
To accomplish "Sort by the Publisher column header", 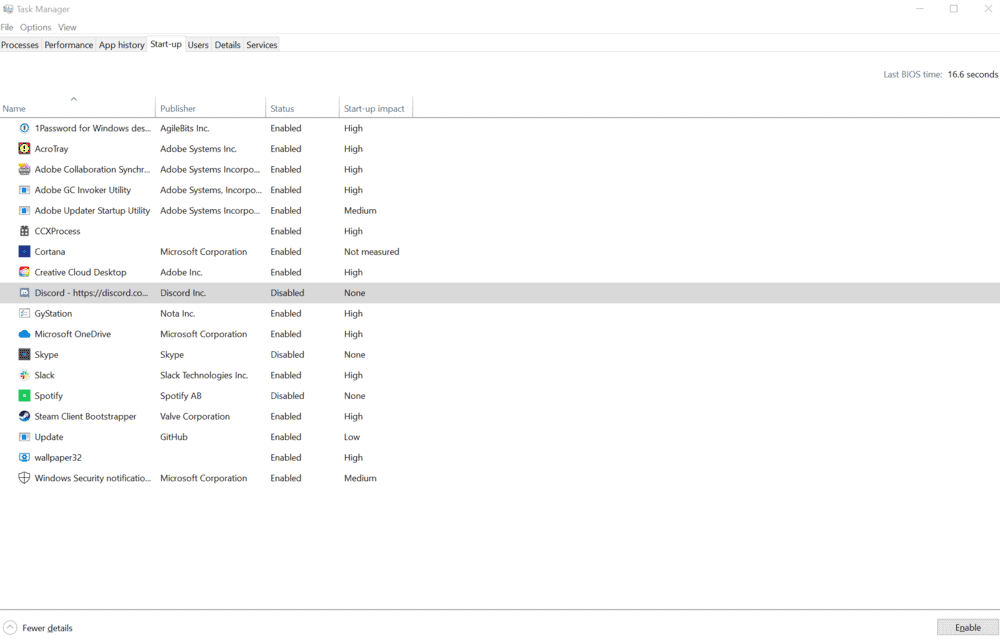I will pos(210,108).
